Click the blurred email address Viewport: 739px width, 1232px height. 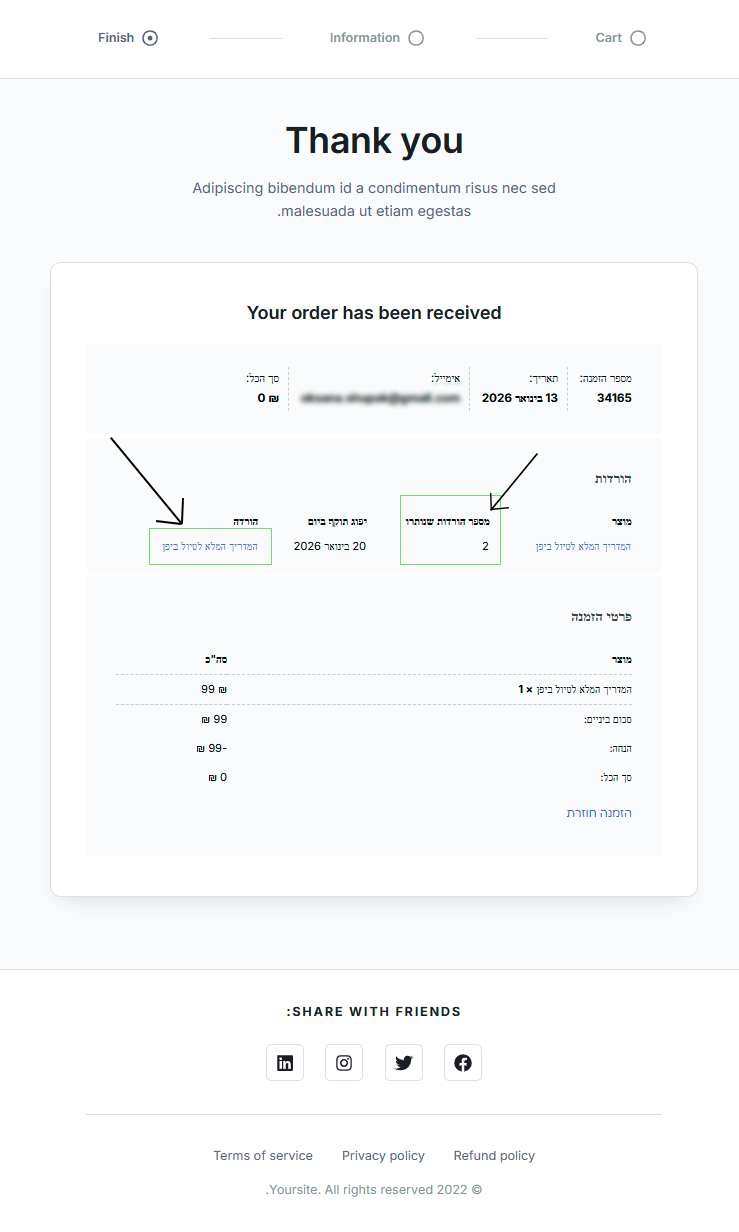click(381, 398)
